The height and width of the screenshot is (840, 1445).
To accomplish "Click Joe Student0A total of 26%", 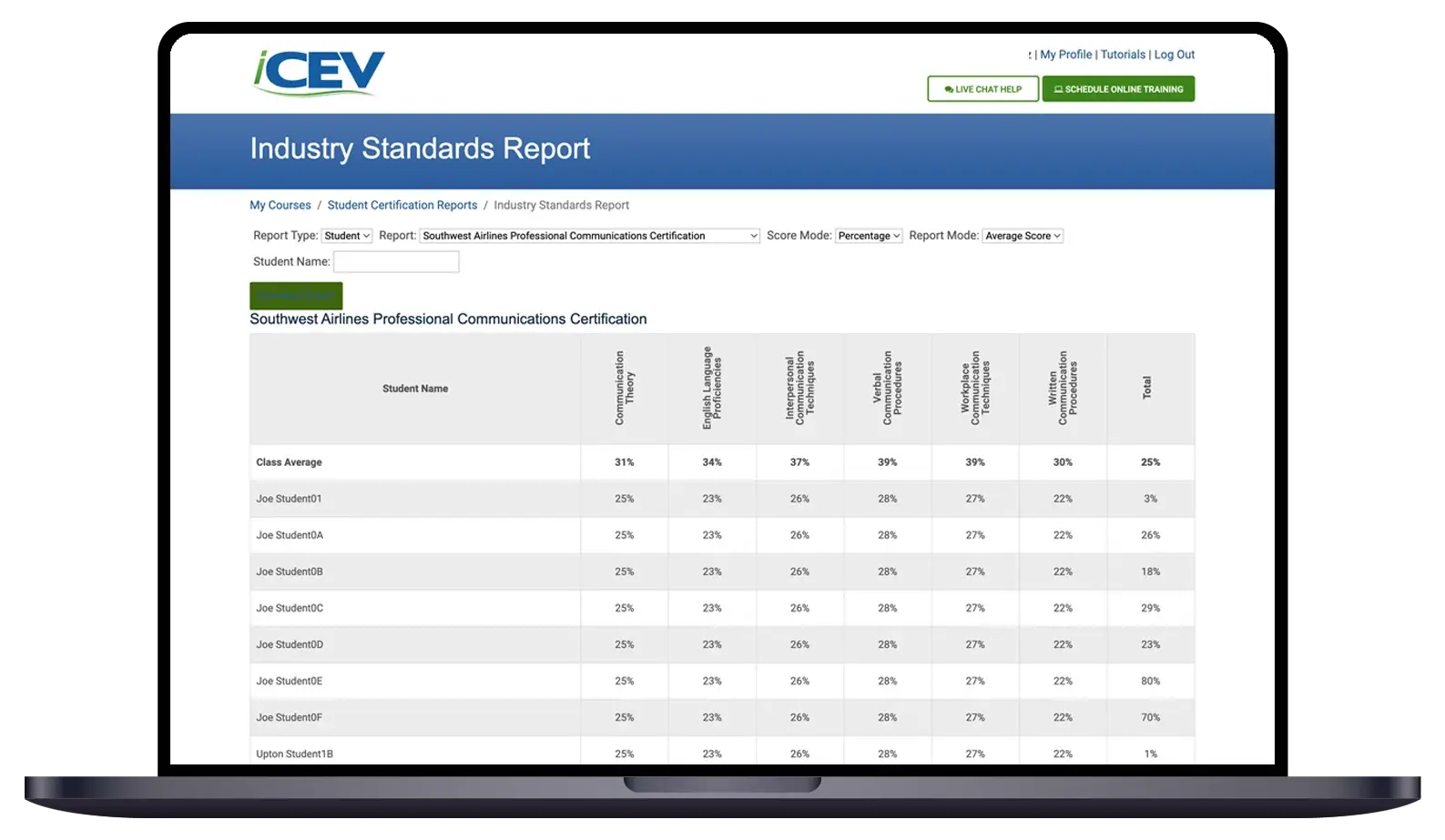I will pyautogui.click(x=1151, y=535).
